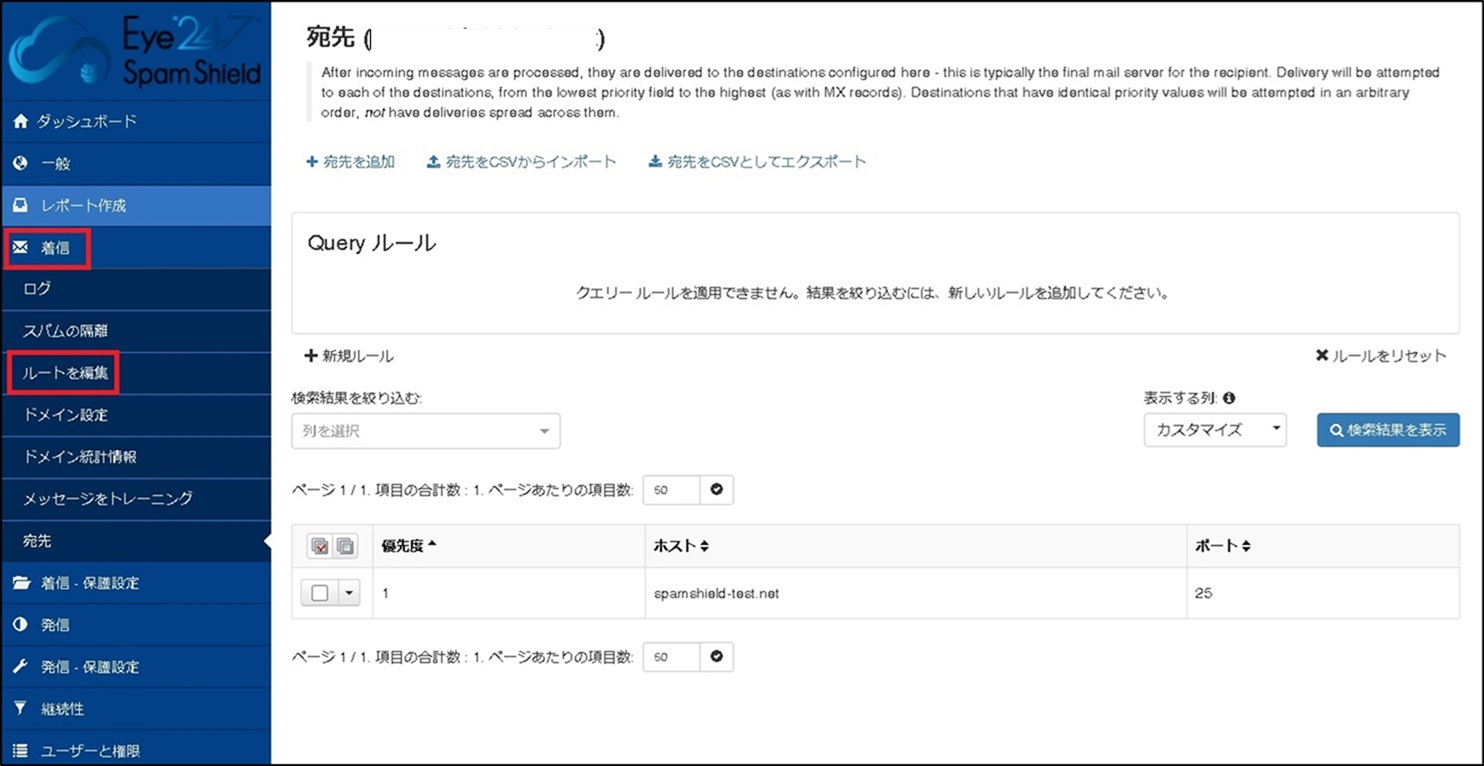
Task: Open the 一般 sidebar section
Action: coord(135,163)
